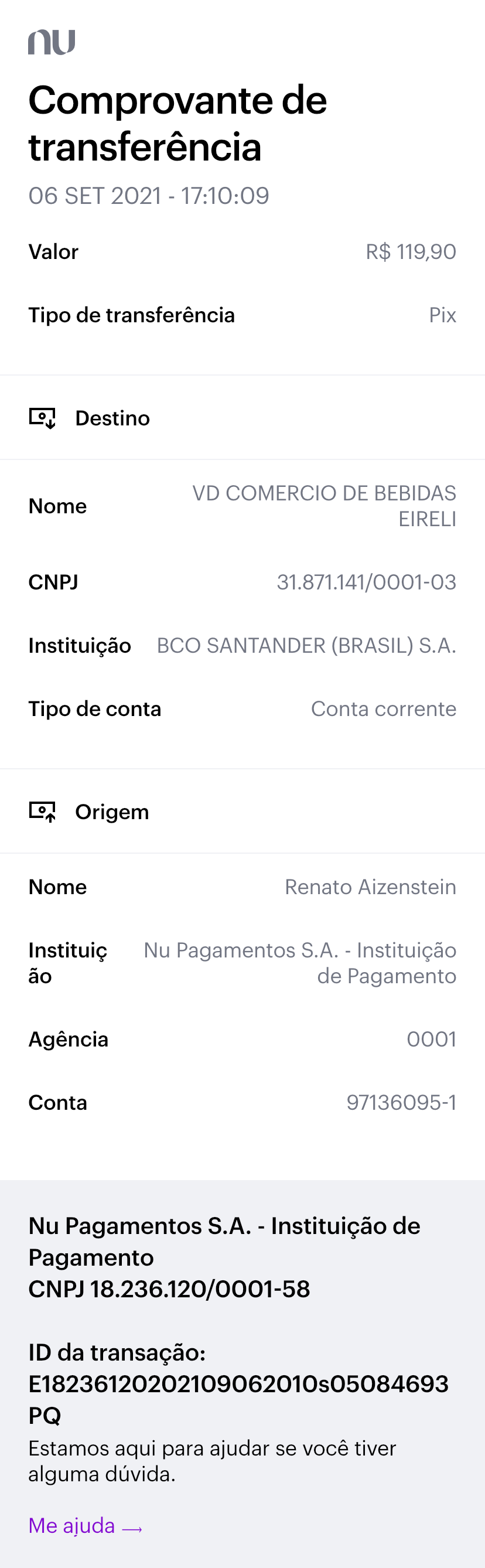Click the sender name Renato Aizenstein
This screenshot has height=1568, width=485.
click(370, 887)
